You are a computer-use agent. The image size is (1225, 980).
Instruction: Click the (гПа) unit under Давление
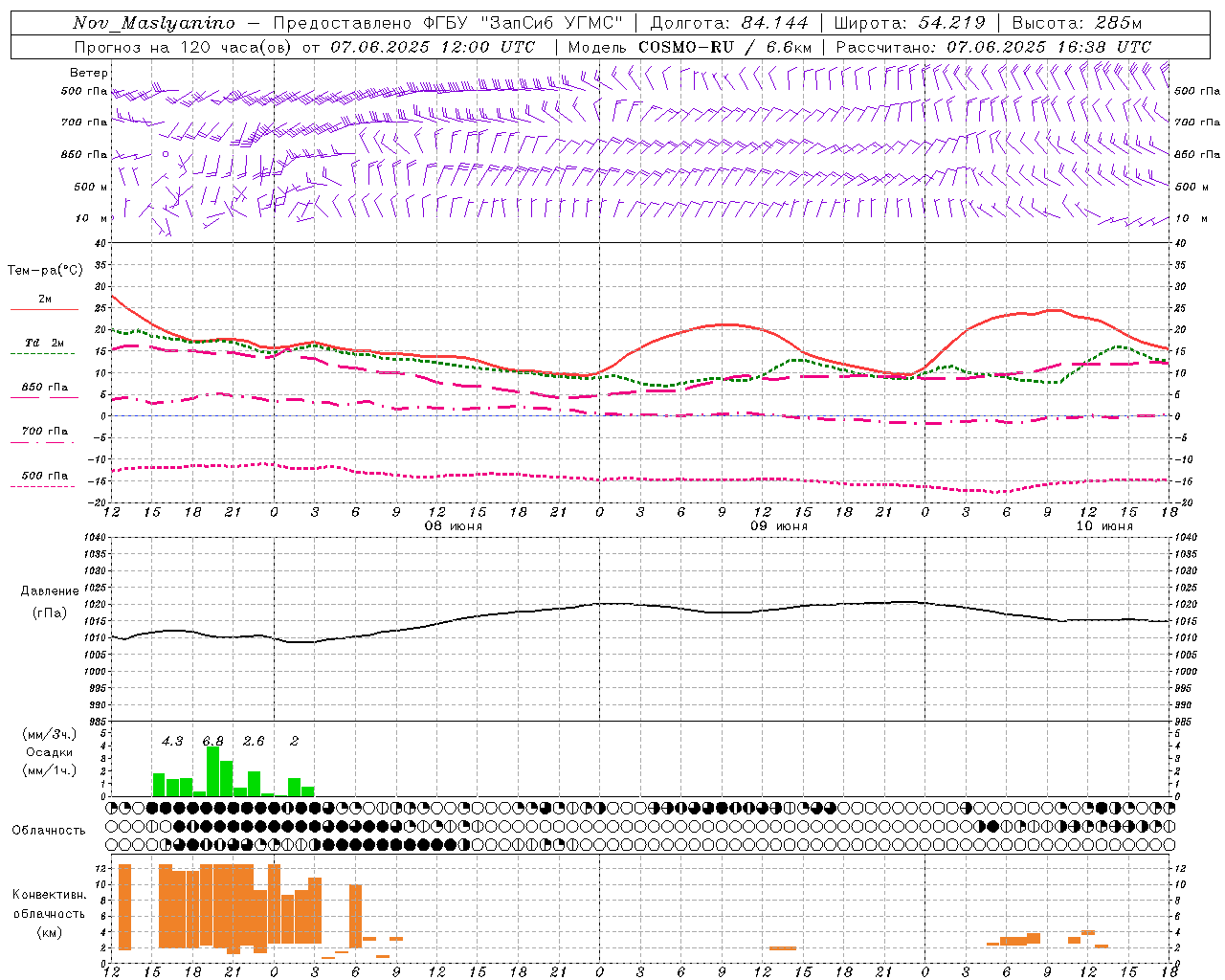pos(50,613)
